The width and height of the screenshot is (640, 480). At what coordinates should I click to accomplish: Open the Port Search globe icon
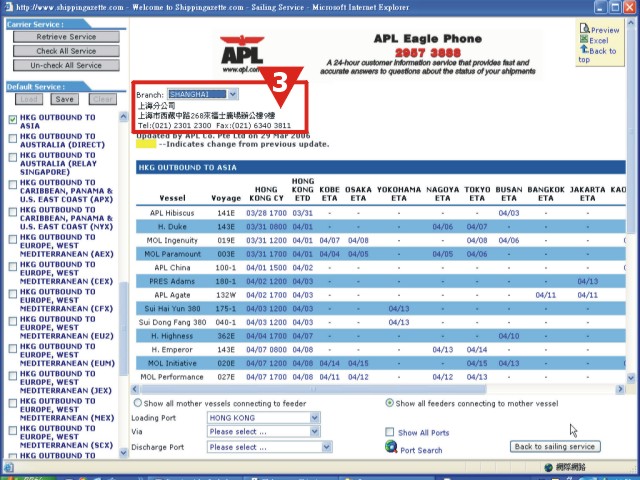pyautogui.click(x=391, y=447)
